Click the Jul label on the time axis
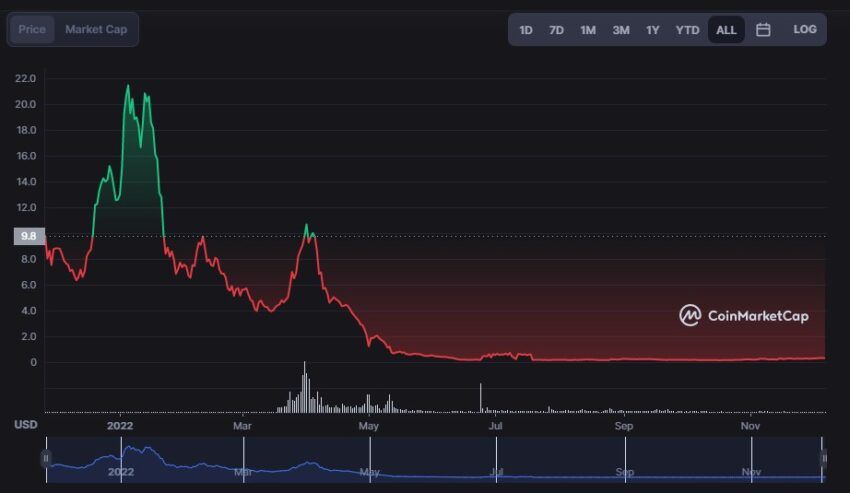 tap(495, 426)
